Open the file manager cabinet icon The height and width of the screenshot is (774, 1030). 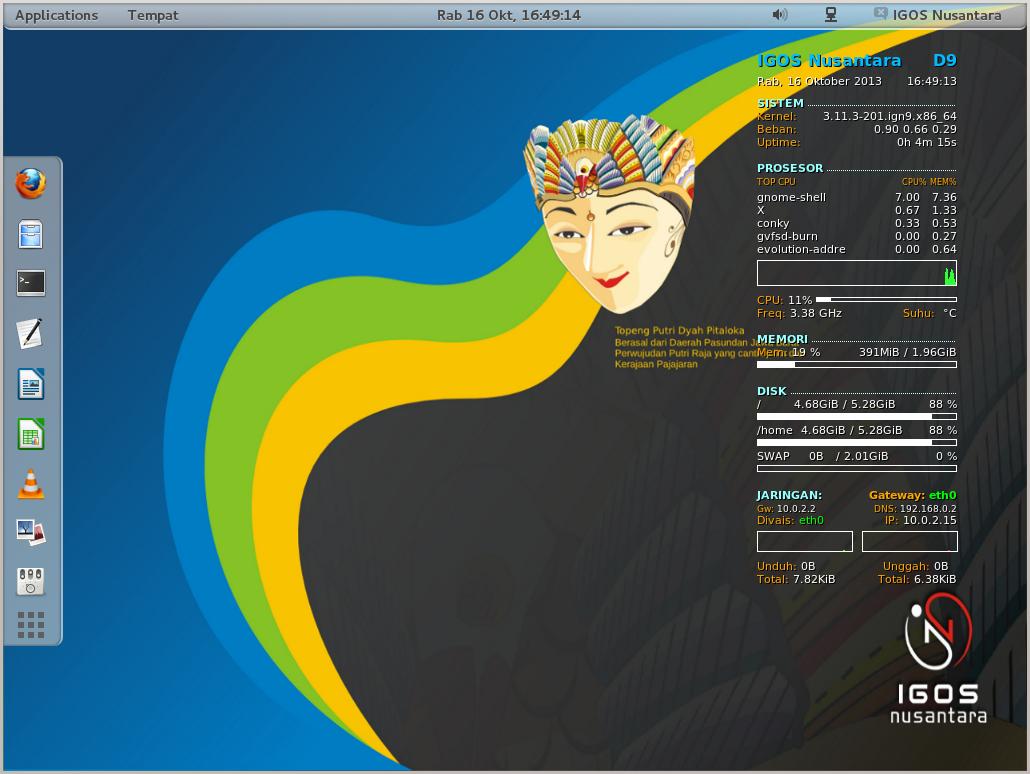point(31,234)
